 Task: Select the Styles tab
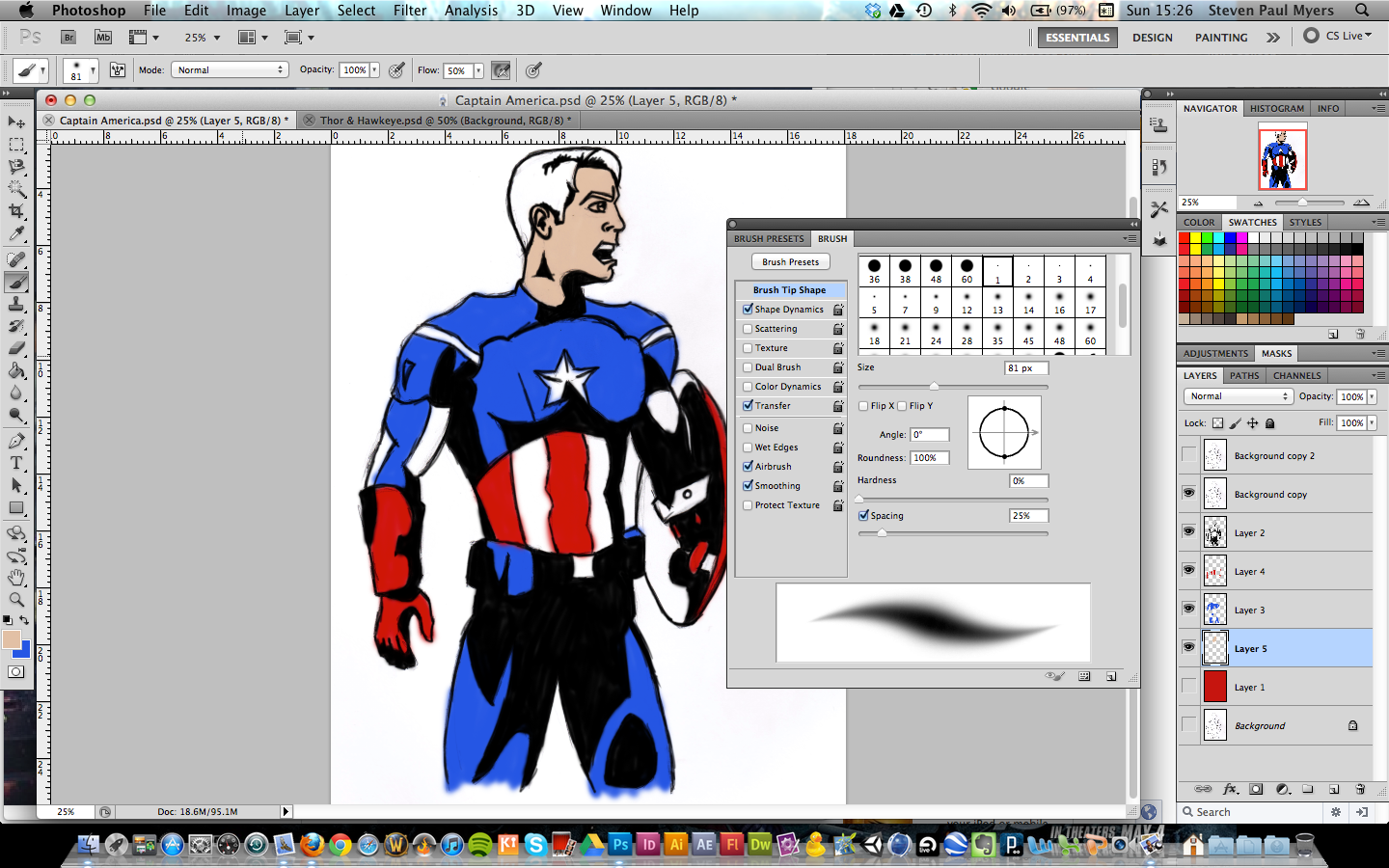point(1305,223)
